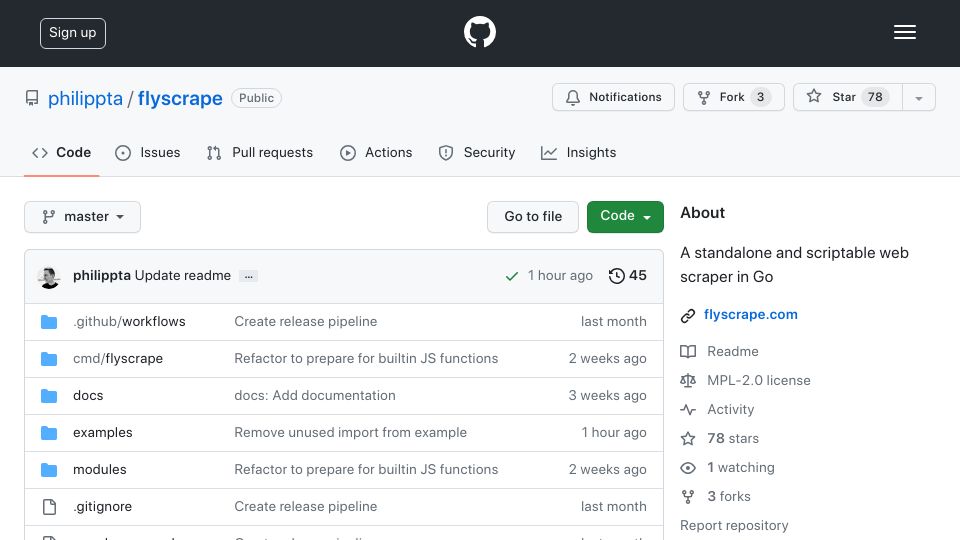960x540 pixels.
Task: Switch to the Issues tab
Action: click(x=148, y=152)
